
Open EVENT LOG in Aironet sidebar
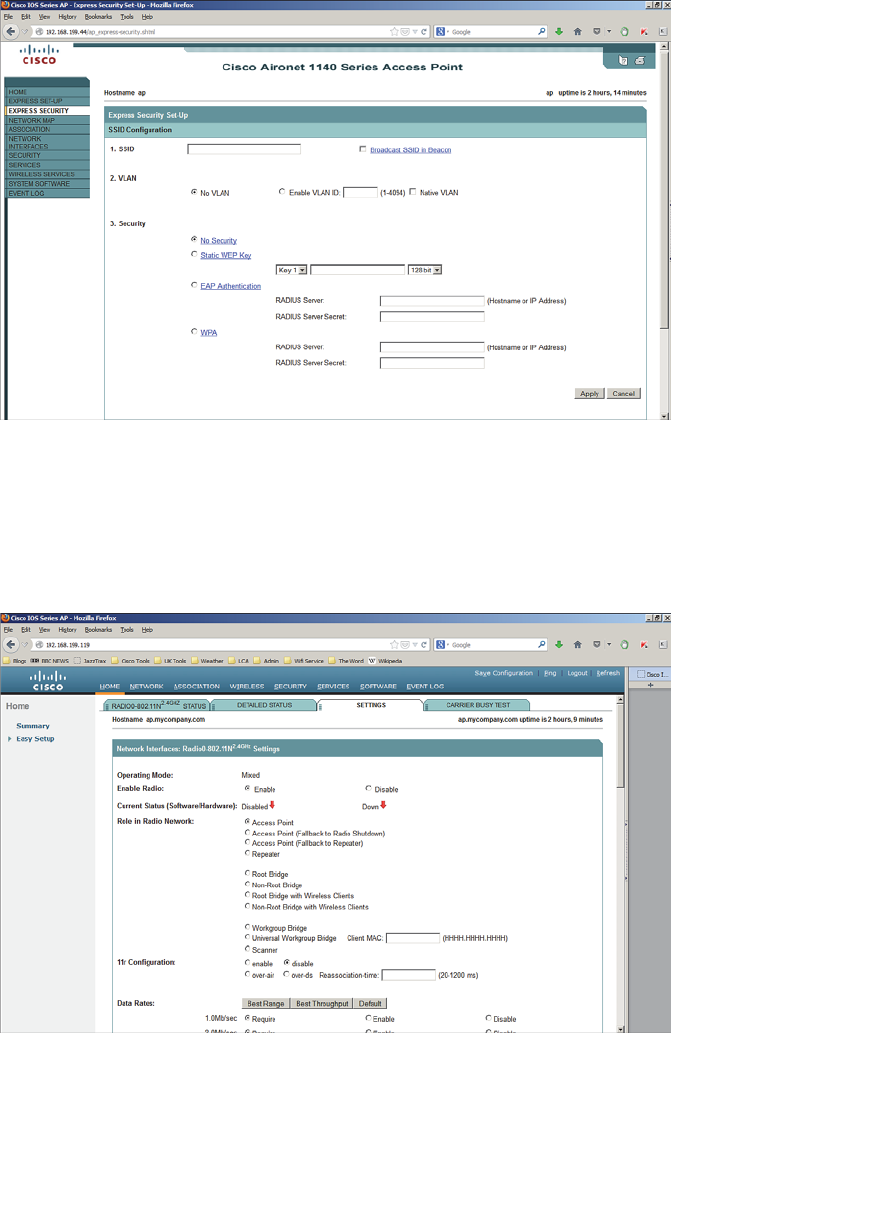coord(47,193)
